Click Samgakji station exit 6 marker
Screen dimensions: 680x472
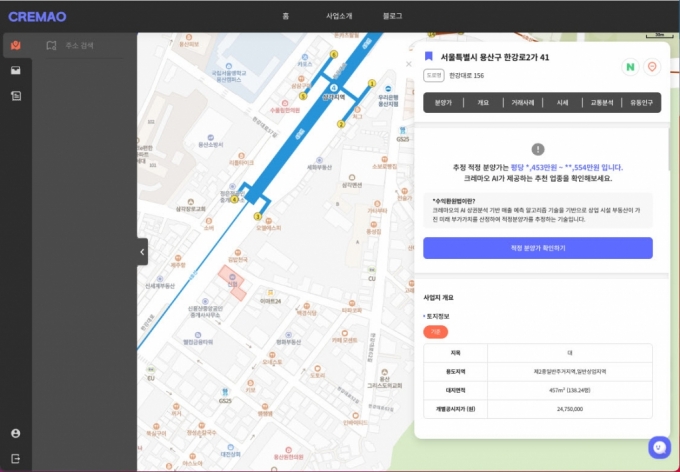333,54
